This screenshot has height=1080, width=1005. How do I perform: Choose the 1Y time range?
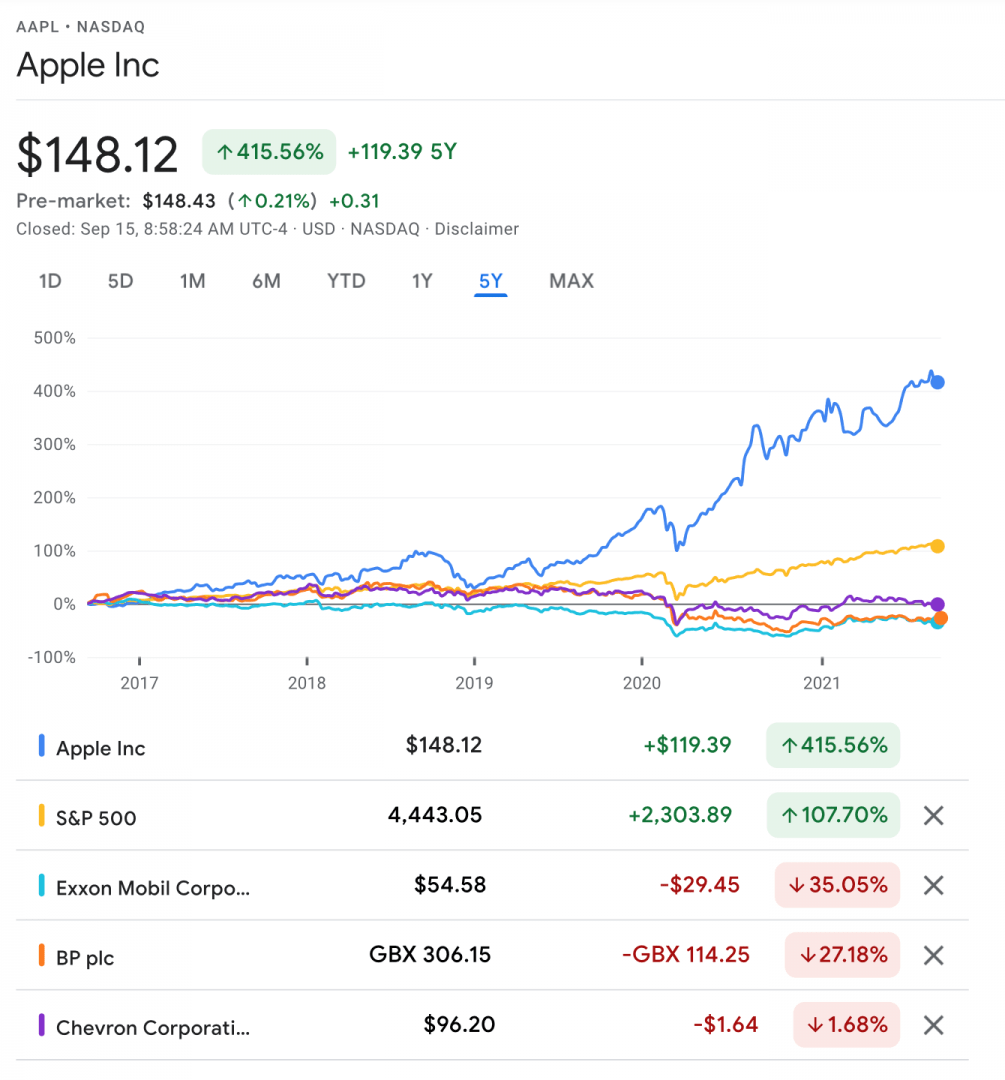tap(422, 281)
